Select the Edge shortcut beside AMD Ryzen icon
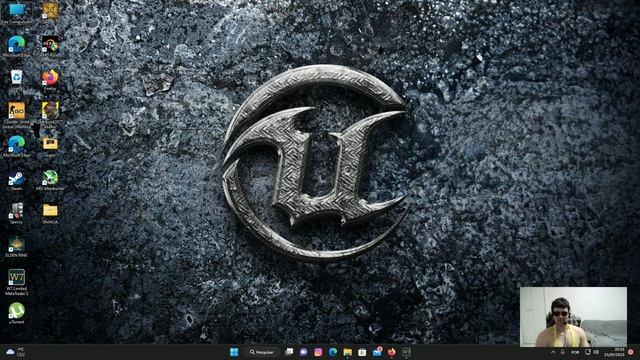 [16, 46]
